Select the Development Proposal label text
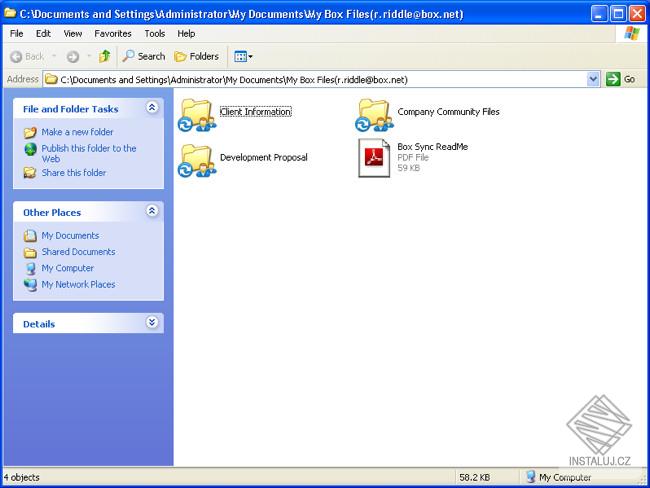The width and height of the screenshot is (650, 488). (264, 157)
